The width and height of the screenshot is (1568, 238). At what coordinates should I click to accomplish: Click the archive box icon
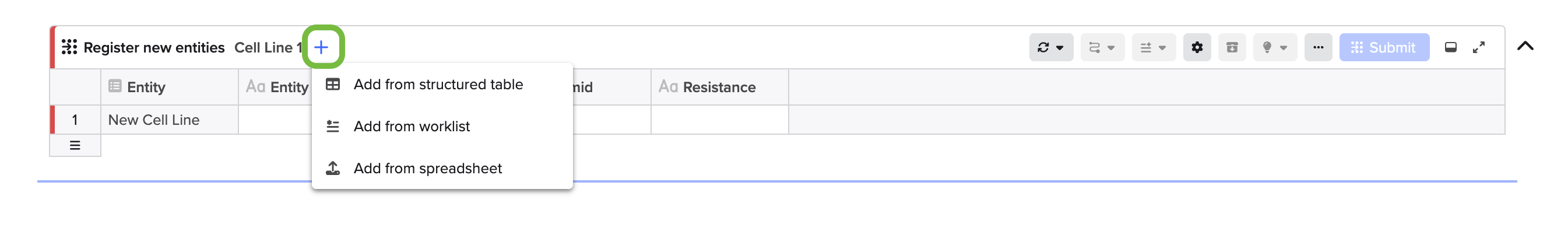click(x=1232, y=47)
